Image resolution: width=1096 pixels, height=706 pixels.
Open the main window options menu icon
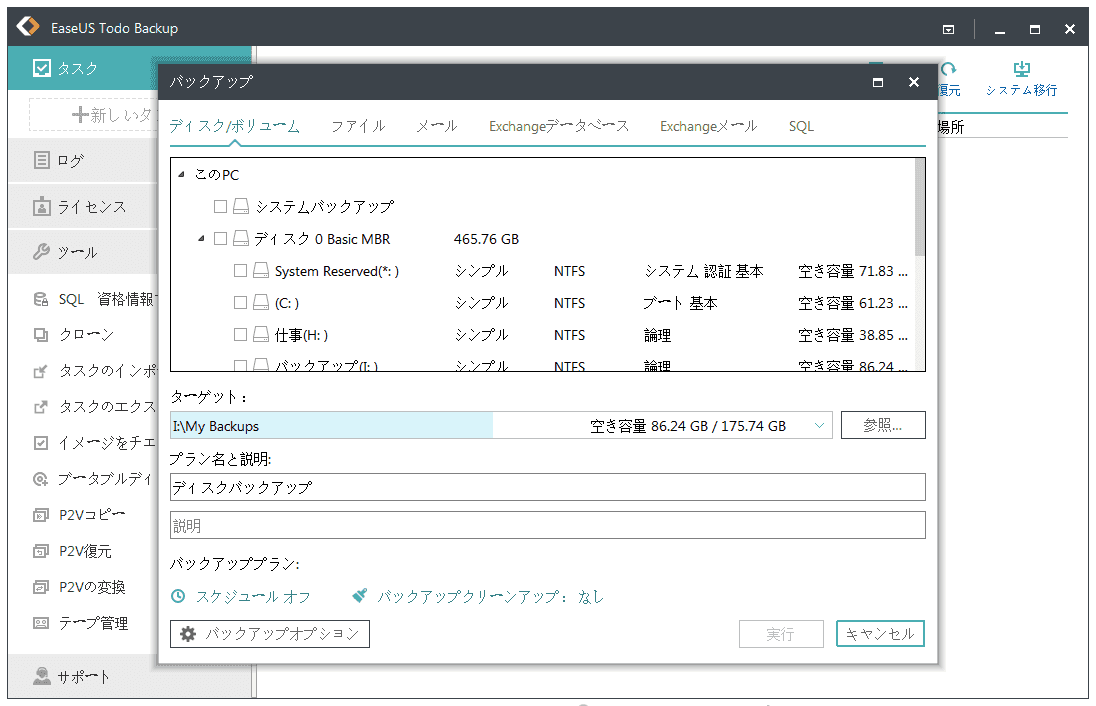click(x=949, y=29)
